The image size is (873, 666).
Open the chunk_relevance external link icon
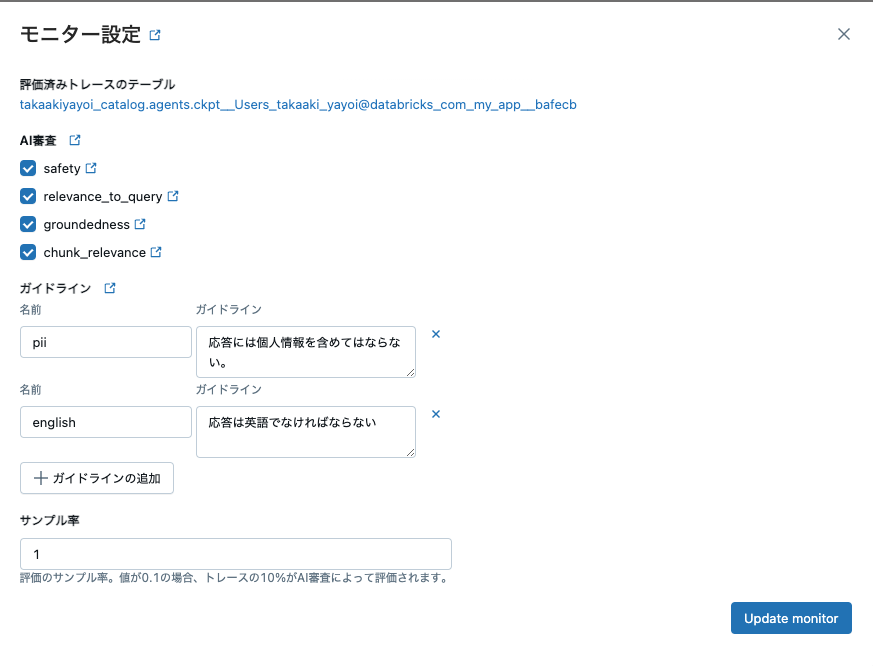pyautogui.click(x=156, y=252)
